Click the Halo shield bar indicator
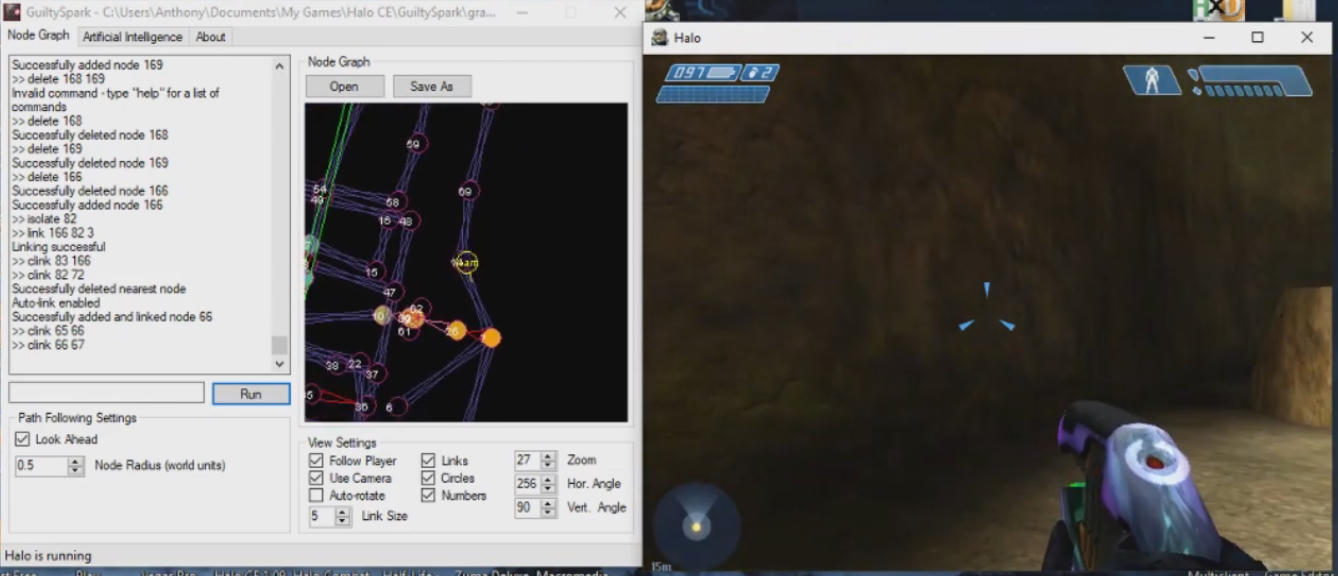 pyautogui.click(x=1255, y=81)
